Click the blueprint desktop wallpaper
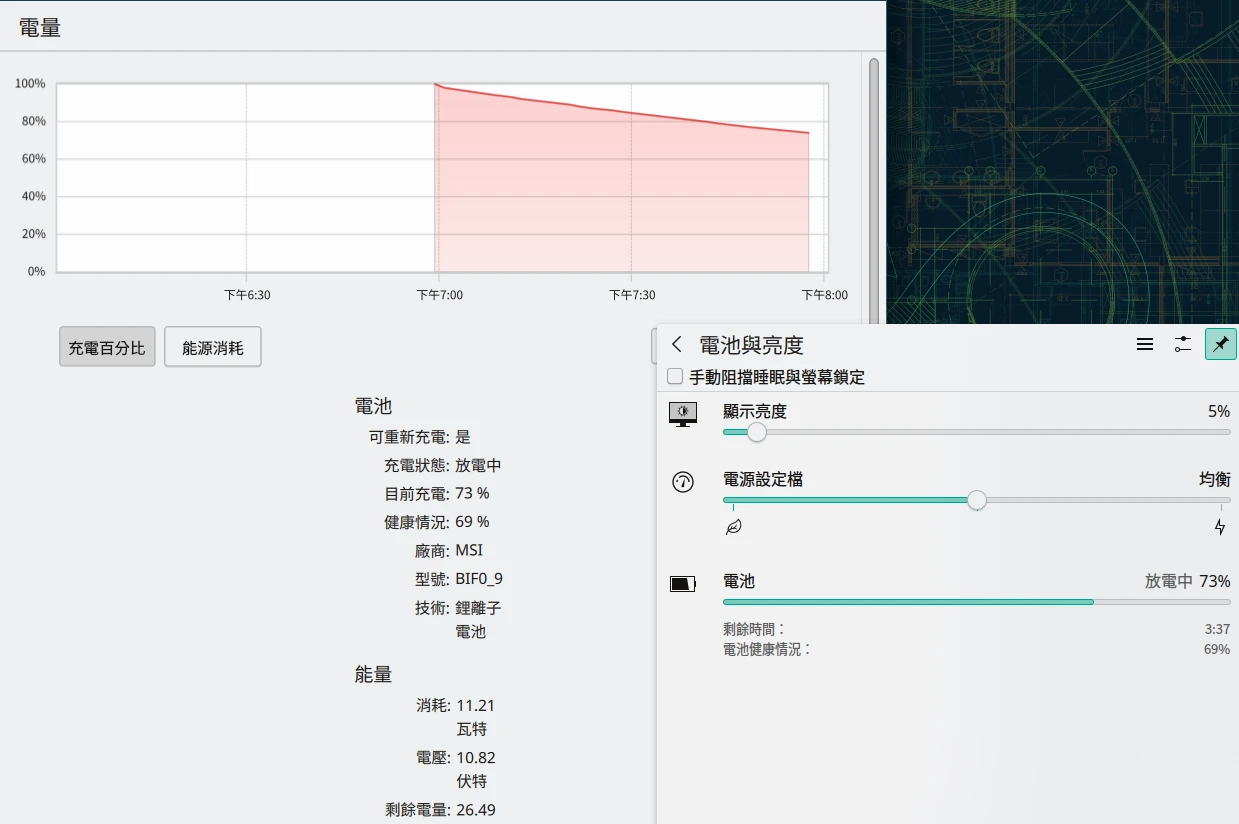This screenshot has height=824, width=1239. point(1060,160)
